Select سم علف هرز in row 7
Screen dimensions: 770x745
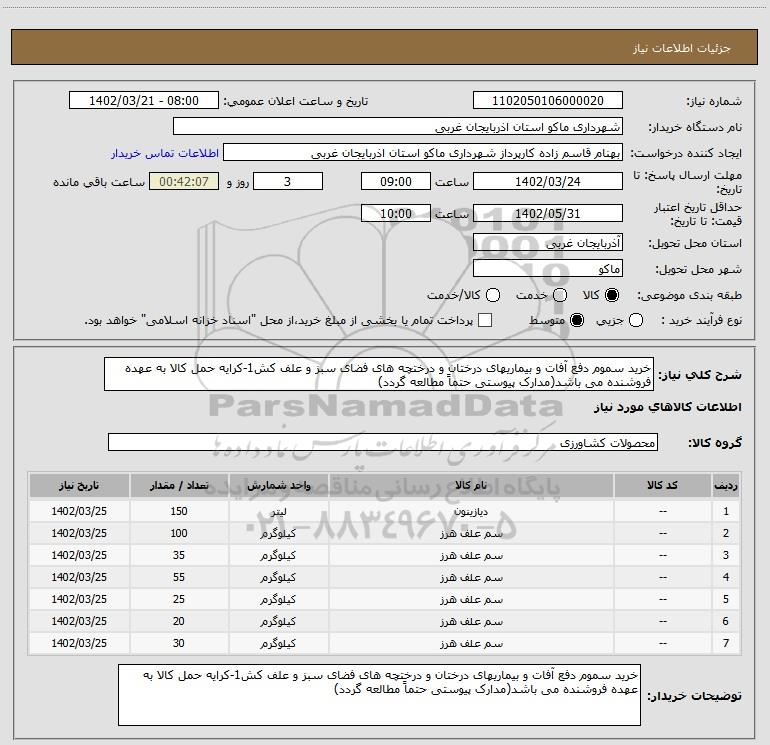pos(471,643)
